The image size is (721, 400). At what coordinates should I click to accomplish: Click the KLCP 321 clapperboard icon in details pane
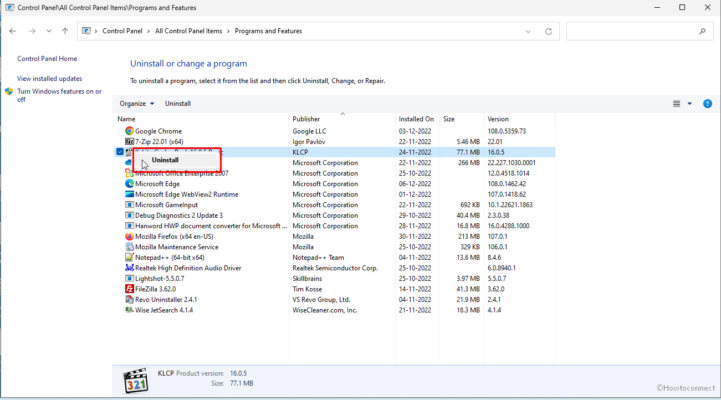[136, 380]
